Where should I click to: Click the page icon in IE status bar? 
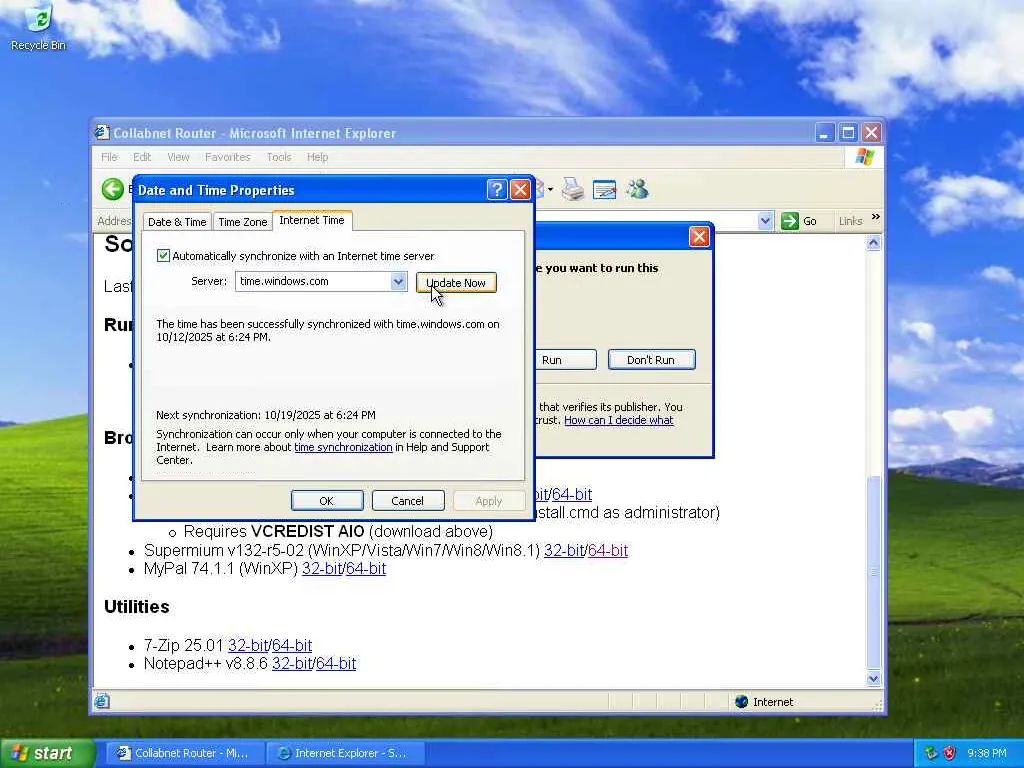coord(102,701)
